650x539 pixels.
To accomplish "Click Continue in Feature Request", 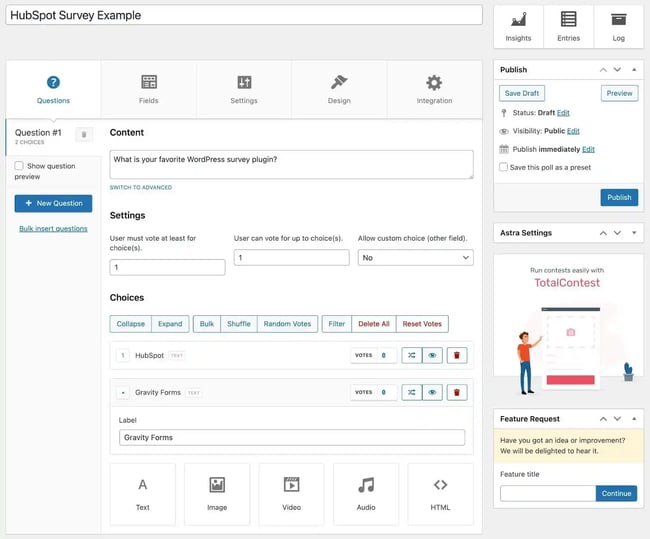I will (616, 493).
